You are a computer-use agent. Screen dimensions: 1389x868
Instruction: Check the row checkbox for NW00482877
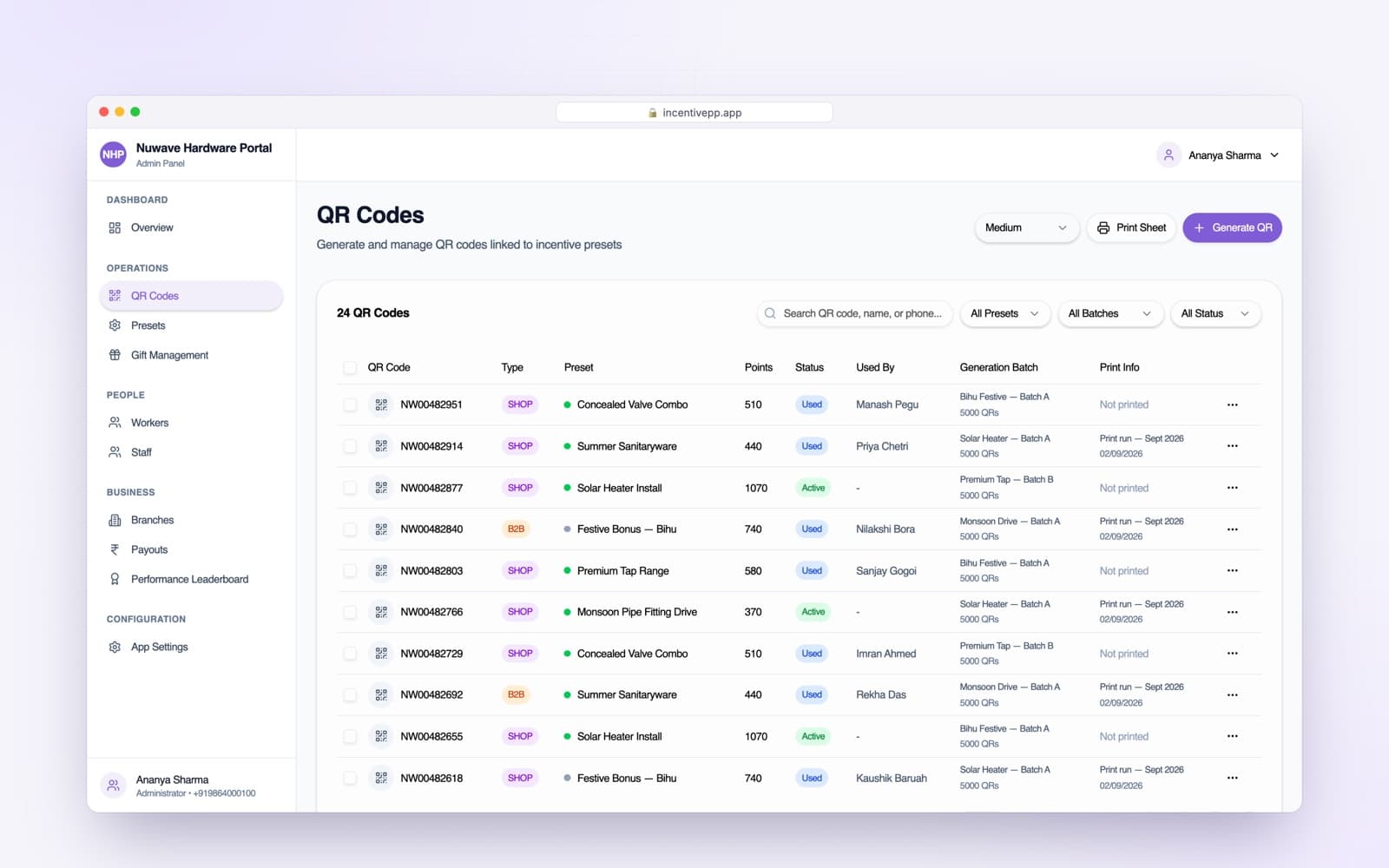[350, 488]
